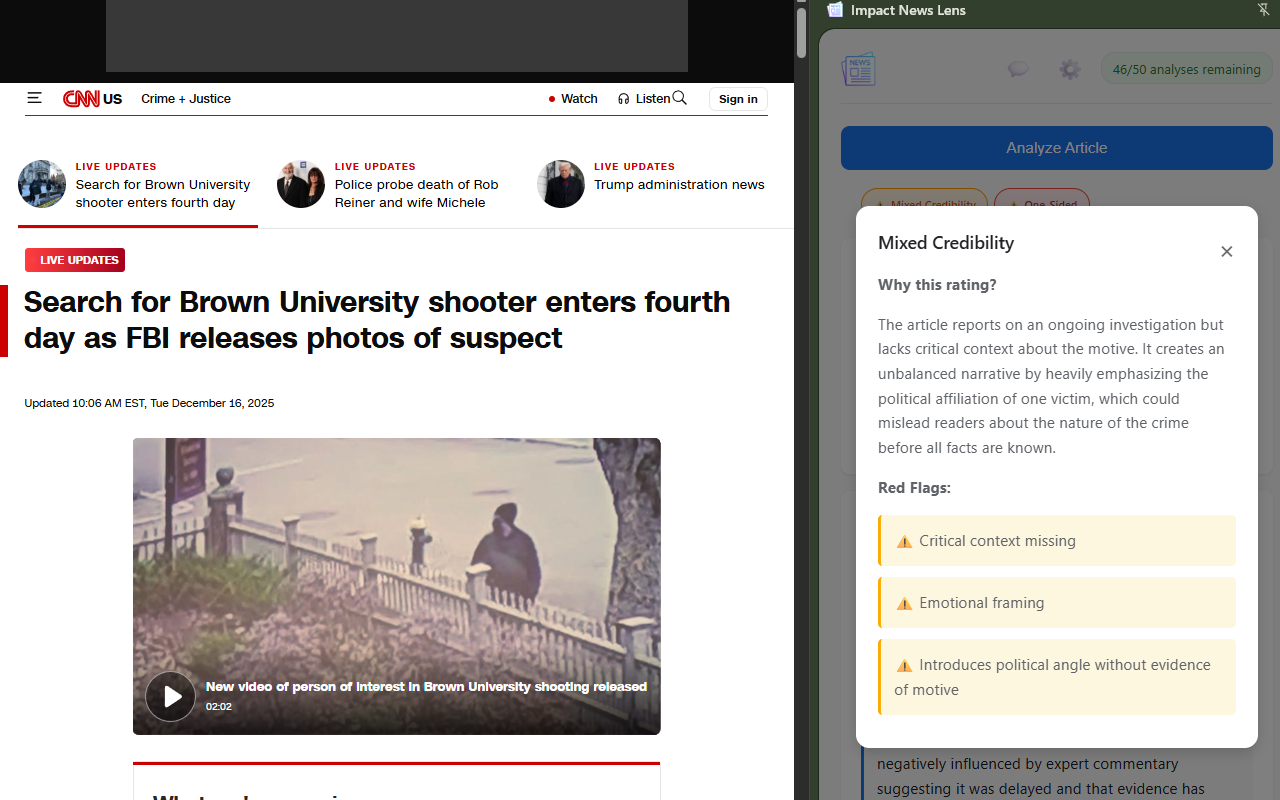Screen dimensions: 1280x800
Task: Click the Why this rating? subheading
Action: 937,285
